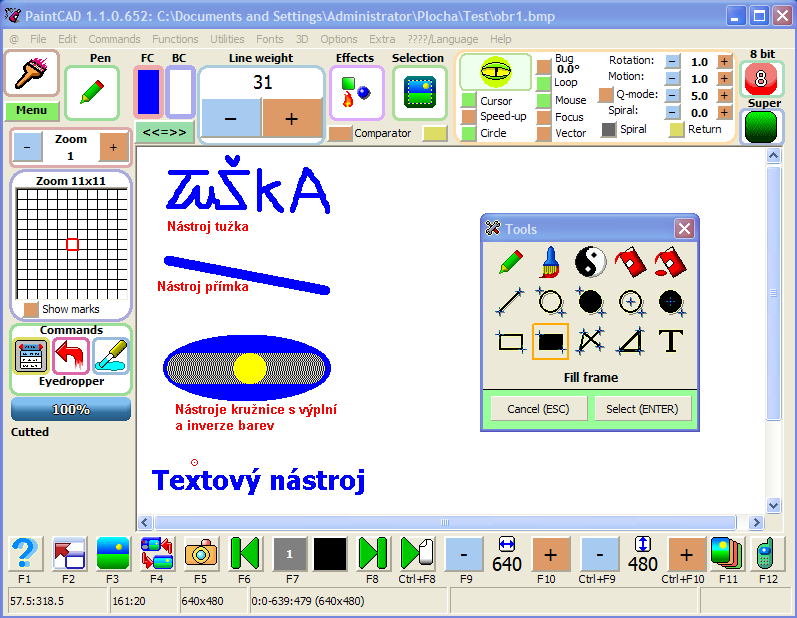
Task: Open the Functions menu
Action: point(175,39)
